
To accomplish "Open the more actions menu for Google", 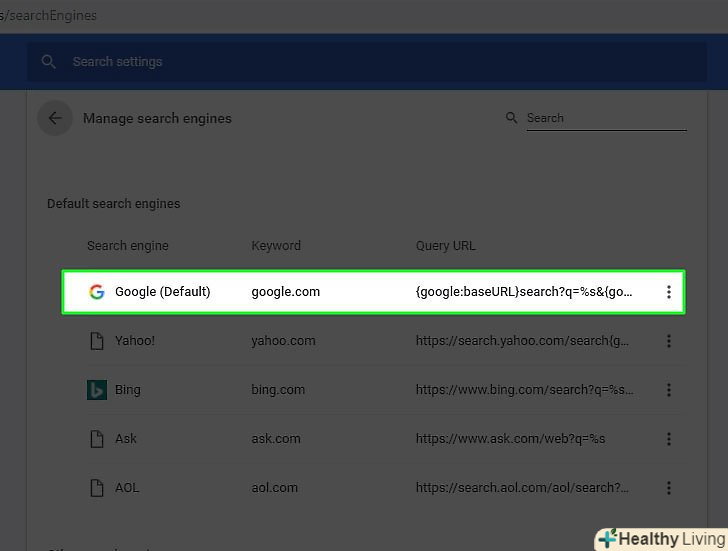I will pos(669,292).
